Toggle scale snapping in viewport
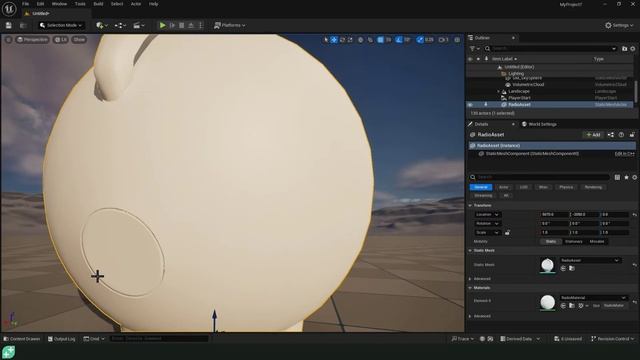Image resolution: width=640 pixels, height=360 pixels. [420, 40]
